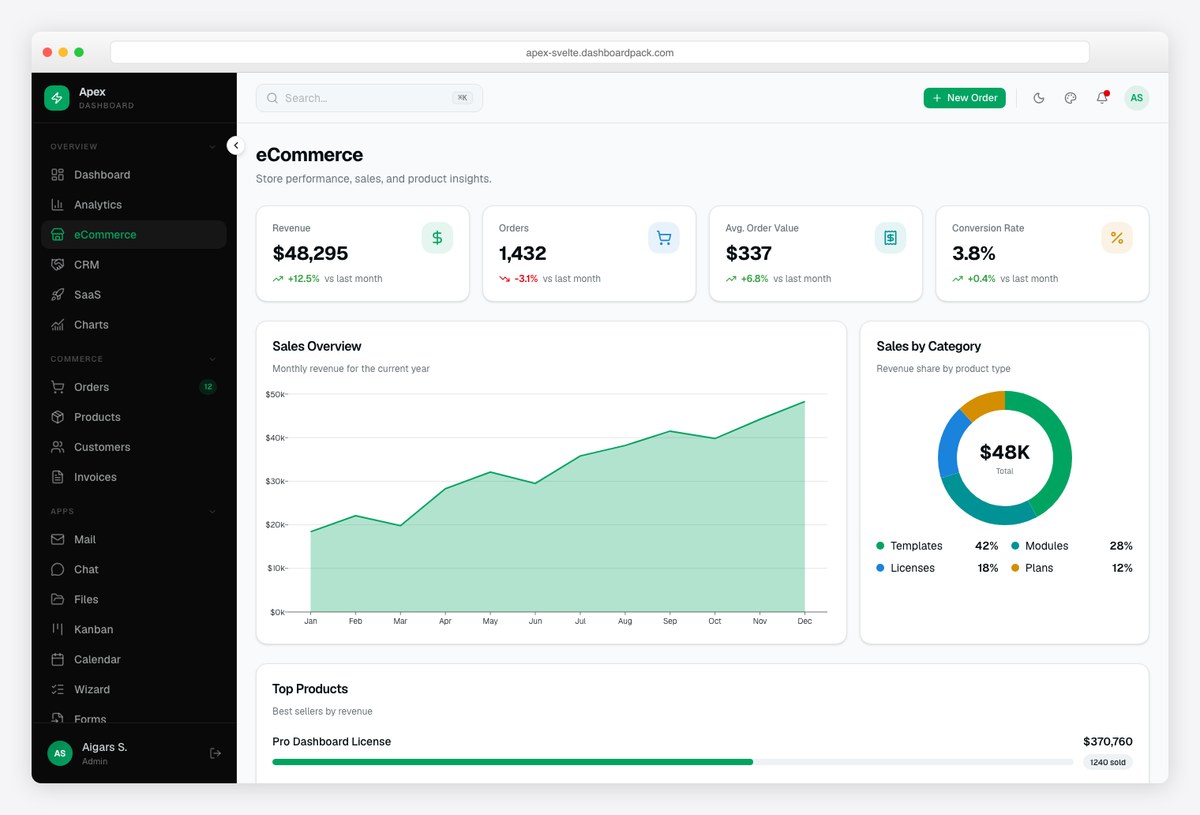Click the Calendar icon in sidebar
The image size is (1200, 815).
pos(58,659)
